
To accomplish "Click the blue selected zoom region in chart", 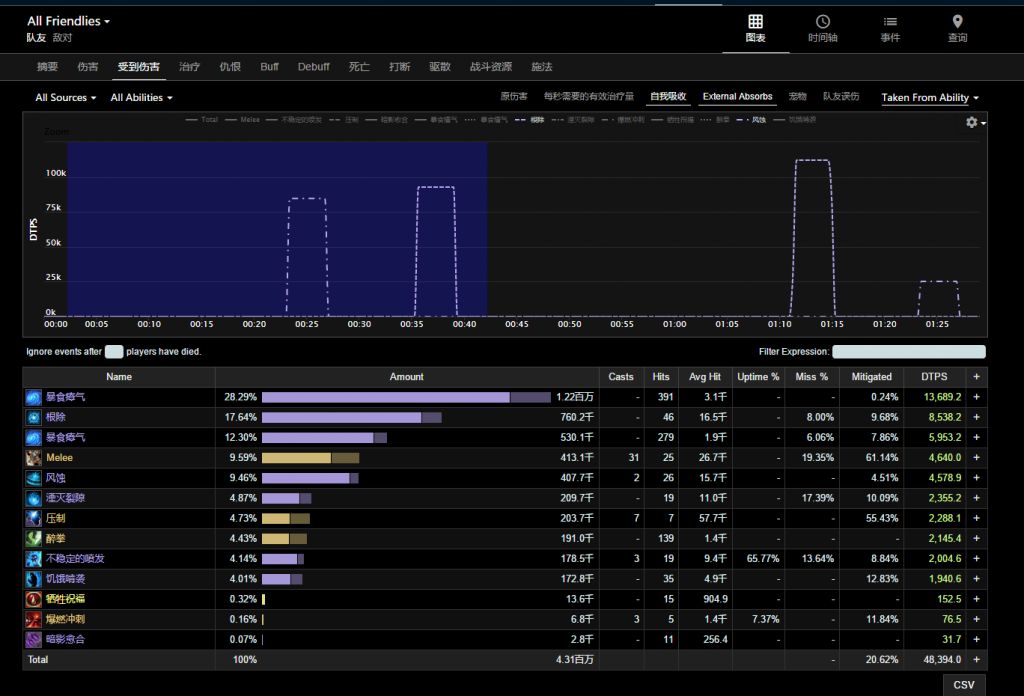I will (x=277, y=229).
